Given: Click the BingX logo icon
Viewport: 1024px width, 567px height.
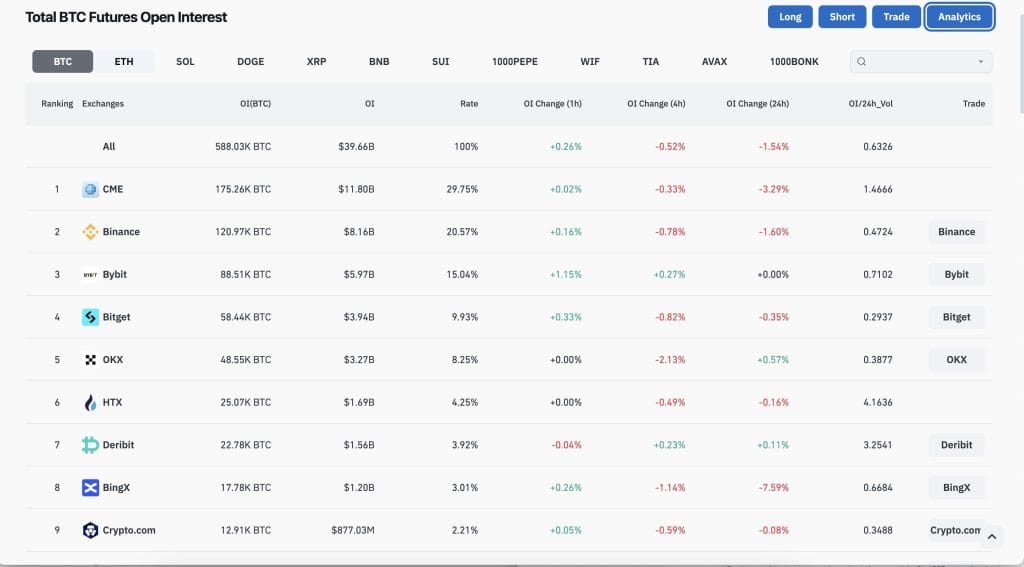Looking at the screenshot, I should click(90, 488).
